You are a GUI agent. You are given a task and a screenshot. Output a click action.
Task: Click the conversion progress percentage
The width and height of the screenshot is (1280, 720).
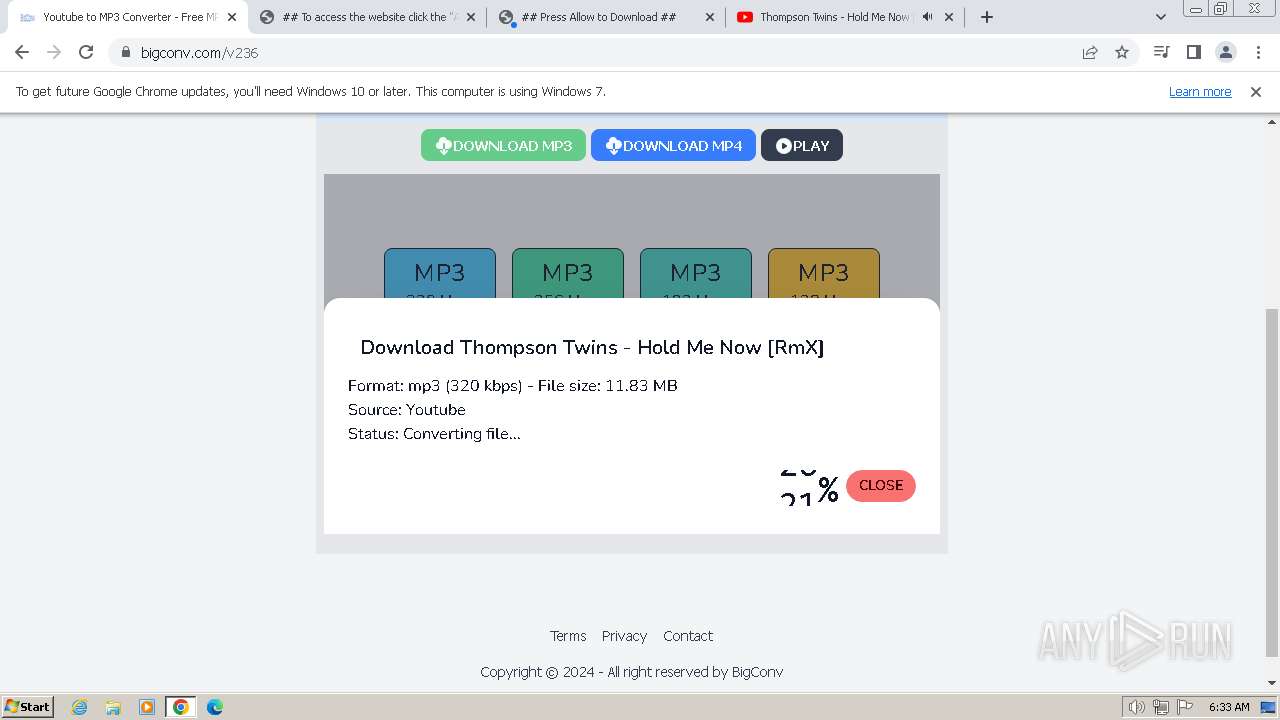tap(809, 487)
